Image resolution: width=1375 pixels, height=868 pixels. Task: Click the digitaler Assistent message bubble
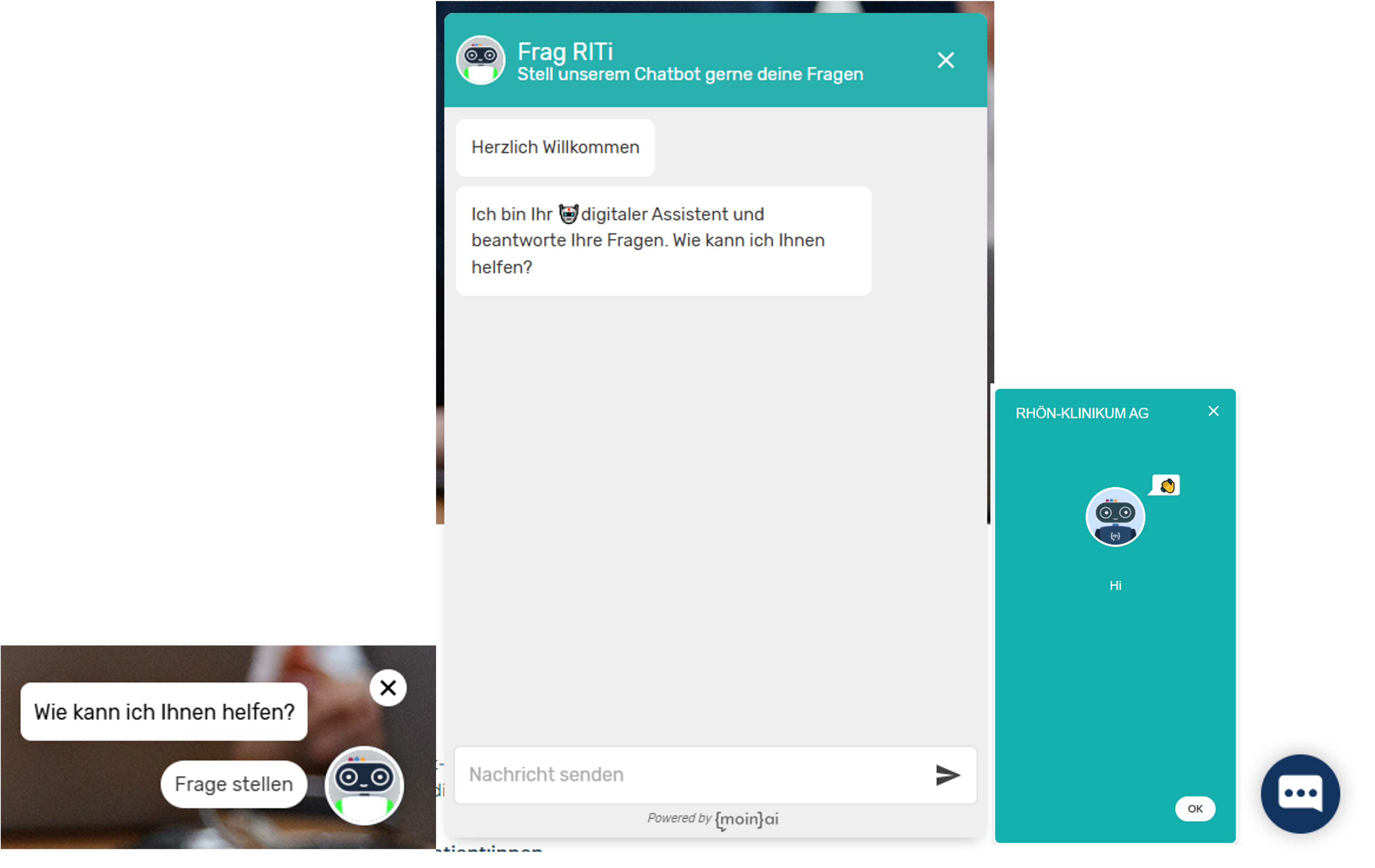[663, 241]
